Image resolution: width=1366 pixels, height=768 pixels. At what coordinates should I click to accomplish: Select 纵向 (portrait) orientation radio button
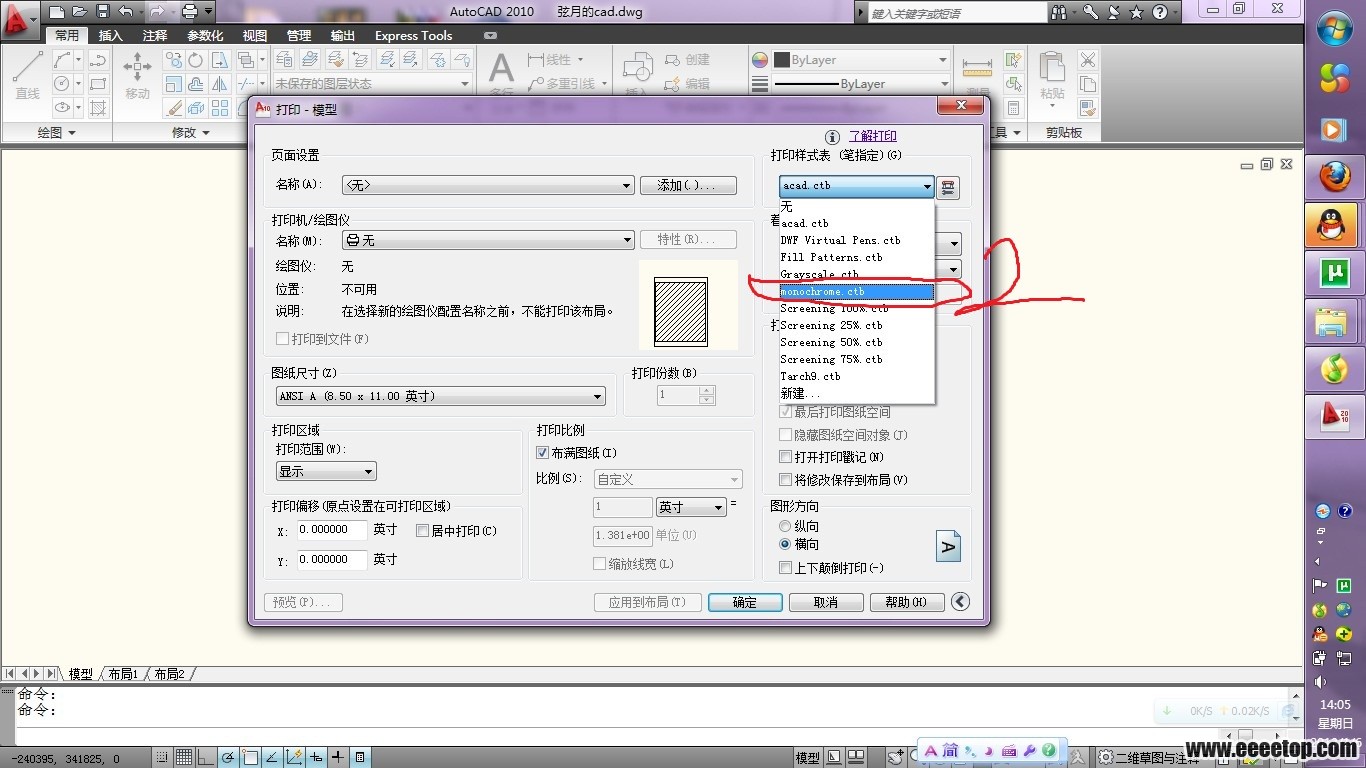coord(785,526)
